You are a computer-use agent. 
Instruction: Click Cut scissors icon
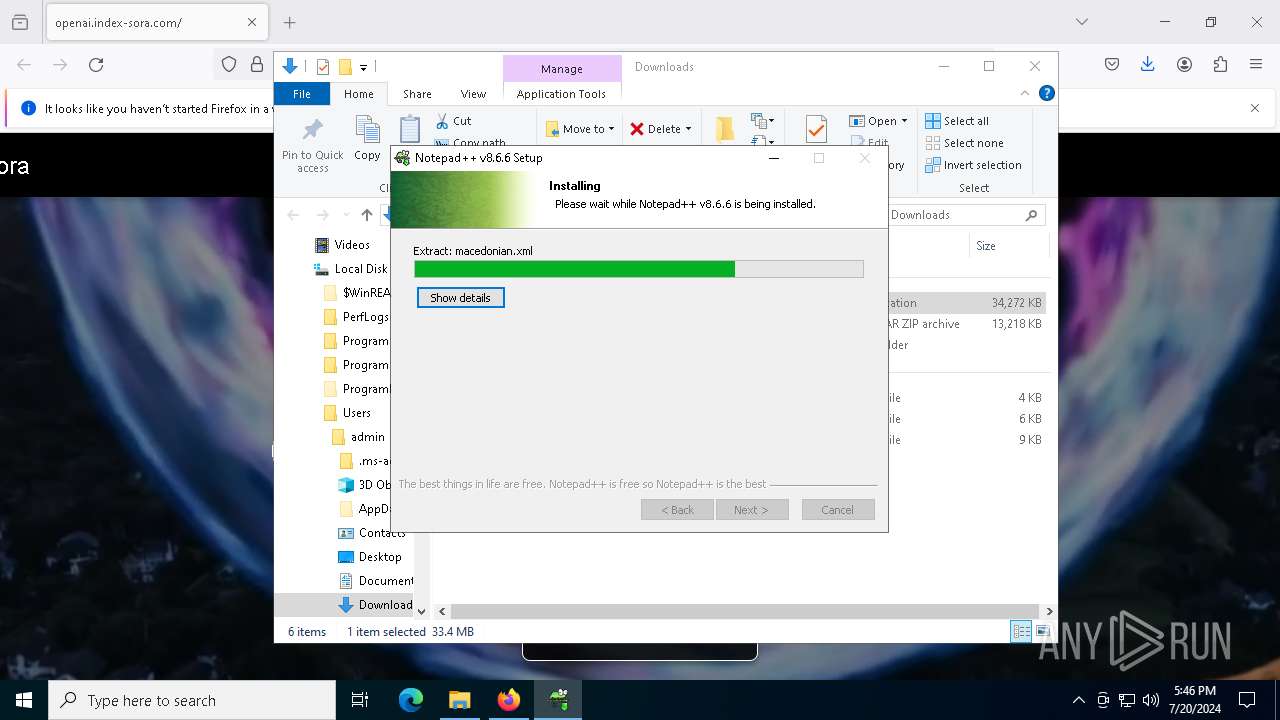(442, 121)
